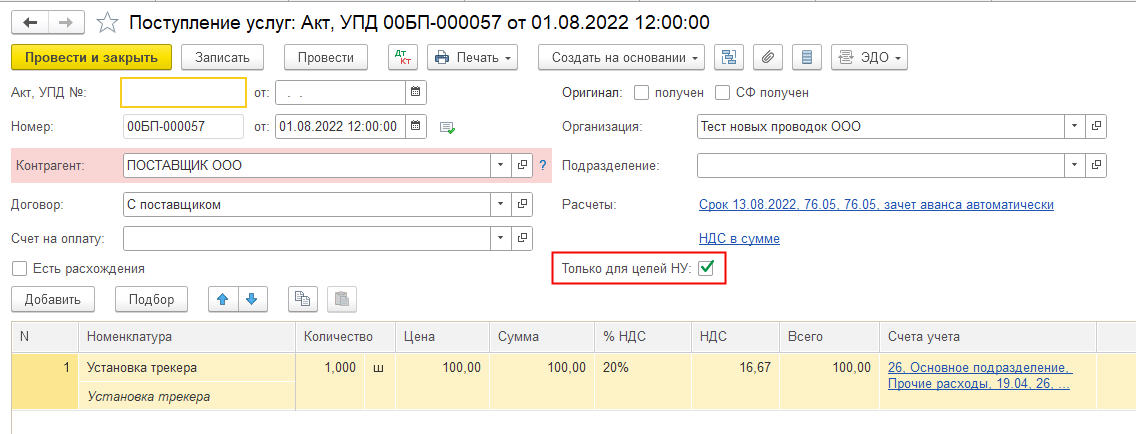Viewport: 1136px width, 434px height.
Task: Click the move row up arrow
Action: click(222, 299)
